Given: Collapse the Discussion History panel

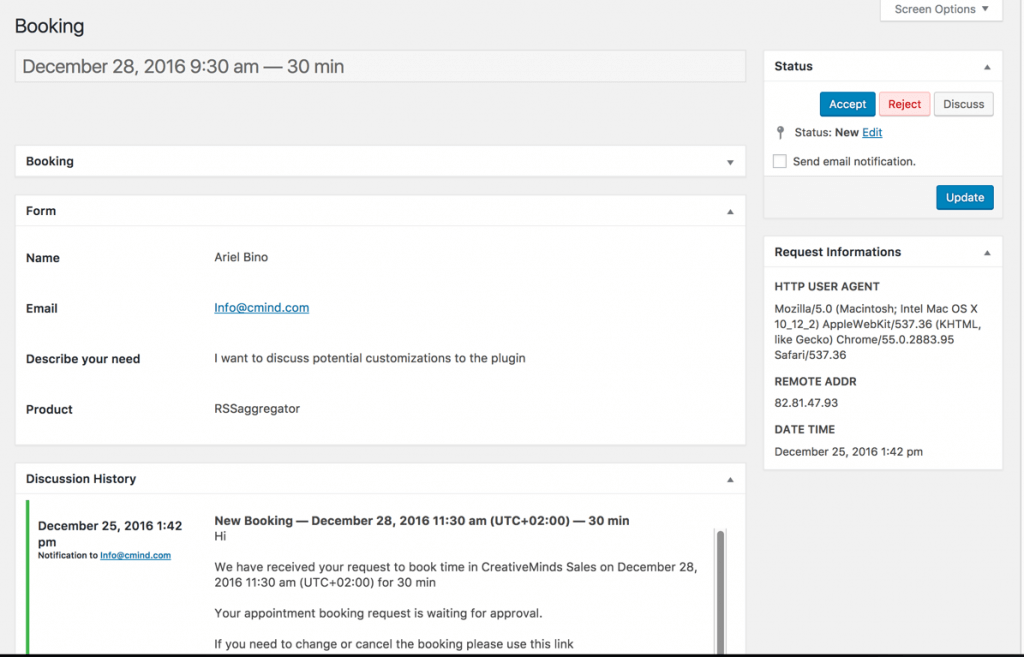Looking at the screenshot, I should pyautogui.click(x=730, y=480).
